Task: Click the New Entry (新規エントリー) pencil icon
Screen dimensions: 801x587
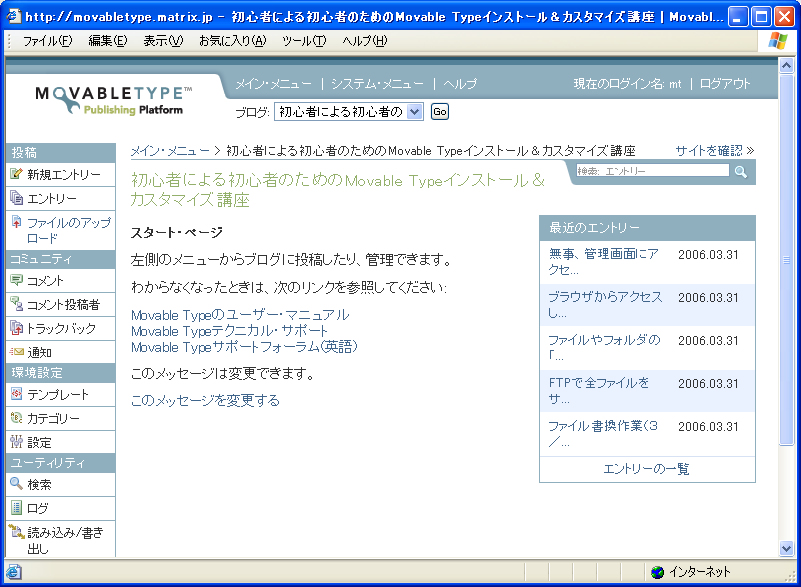Action: [16, 174]
